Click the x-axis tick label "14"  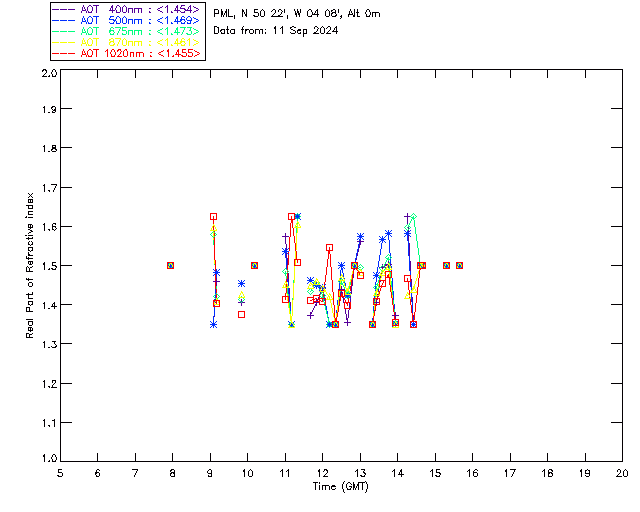pyautogui.click(x=398, y=473)
